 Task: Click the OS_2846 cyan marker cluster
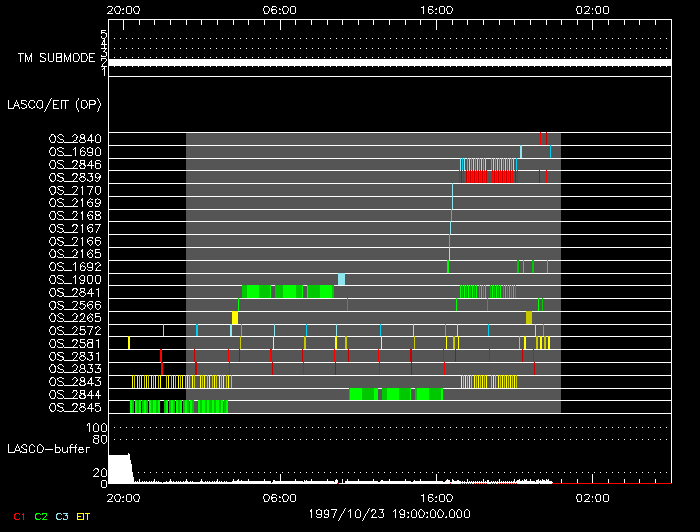coord(488,164)
